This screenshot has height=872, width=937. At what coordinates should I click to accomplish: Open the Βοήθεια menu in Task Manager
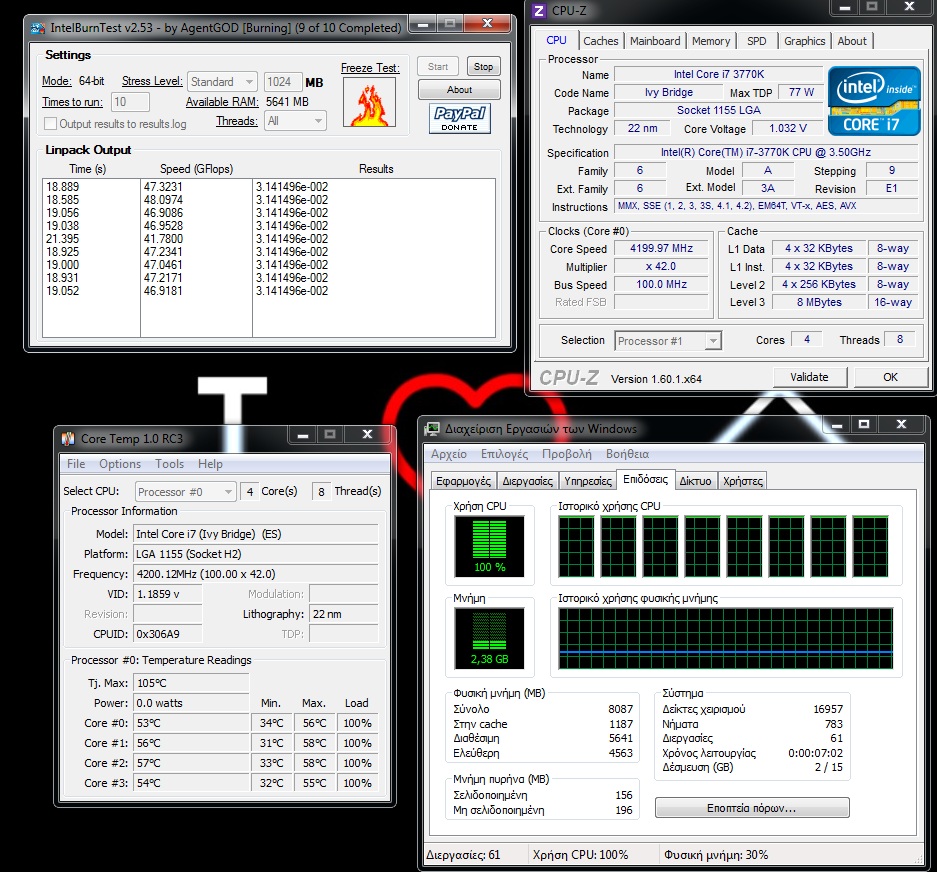(627, 454)
